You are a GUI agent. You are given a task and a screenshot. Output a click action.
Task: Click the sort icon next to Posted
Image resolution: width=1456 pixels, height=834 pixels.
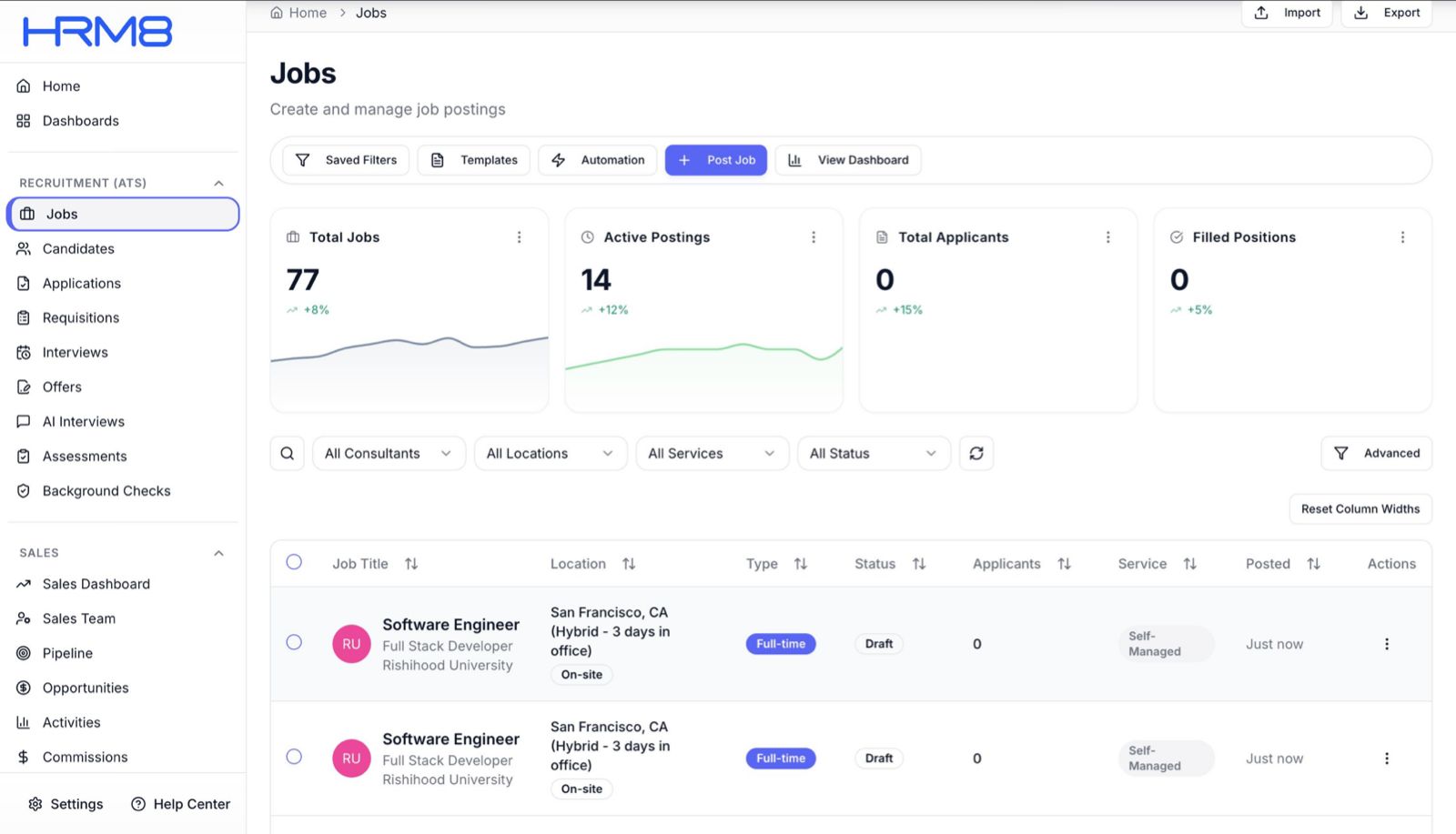coord(1313,564)
